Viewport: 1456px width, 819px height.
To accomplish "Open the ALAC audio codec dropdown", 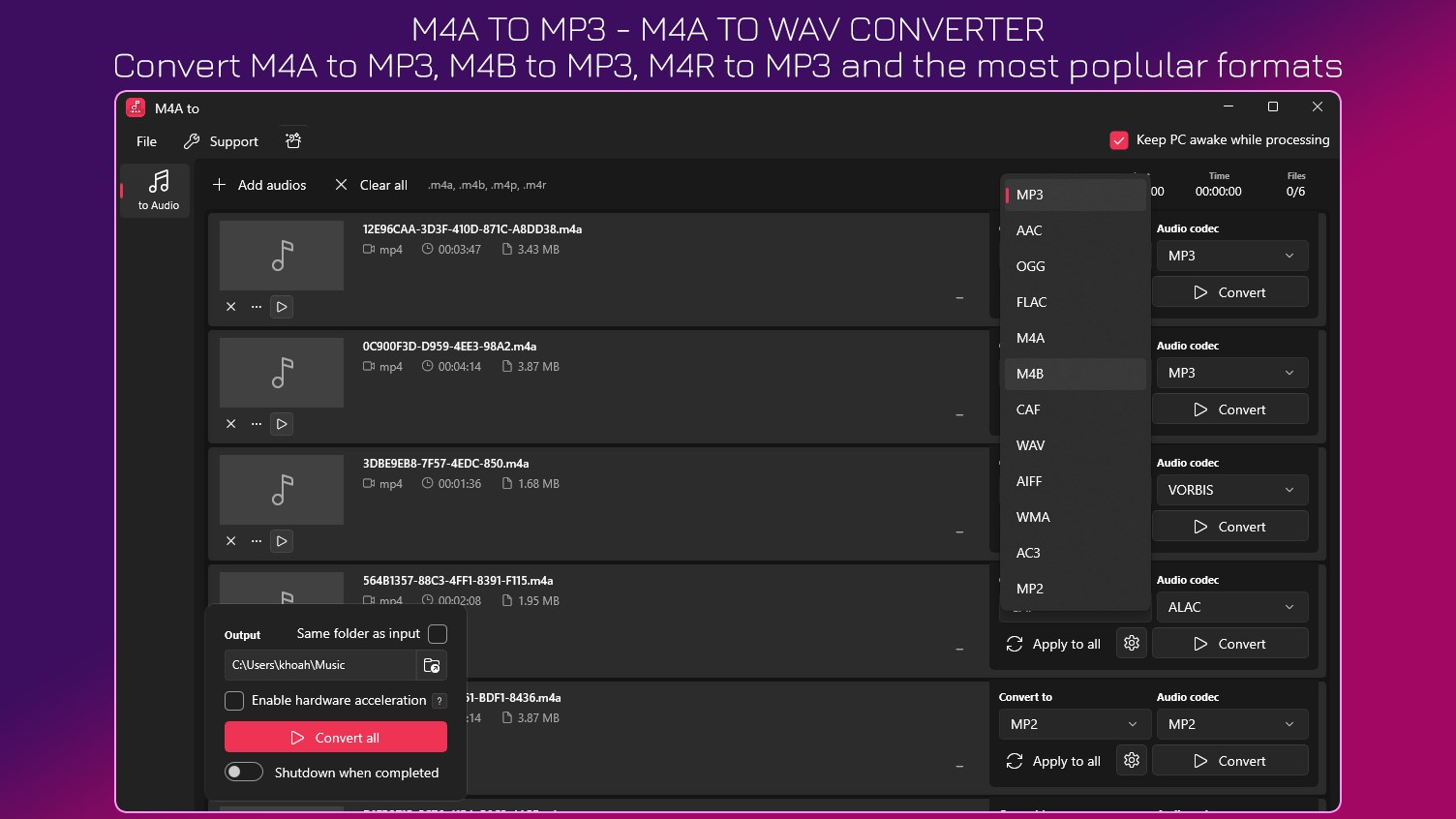I will 1230,607.
